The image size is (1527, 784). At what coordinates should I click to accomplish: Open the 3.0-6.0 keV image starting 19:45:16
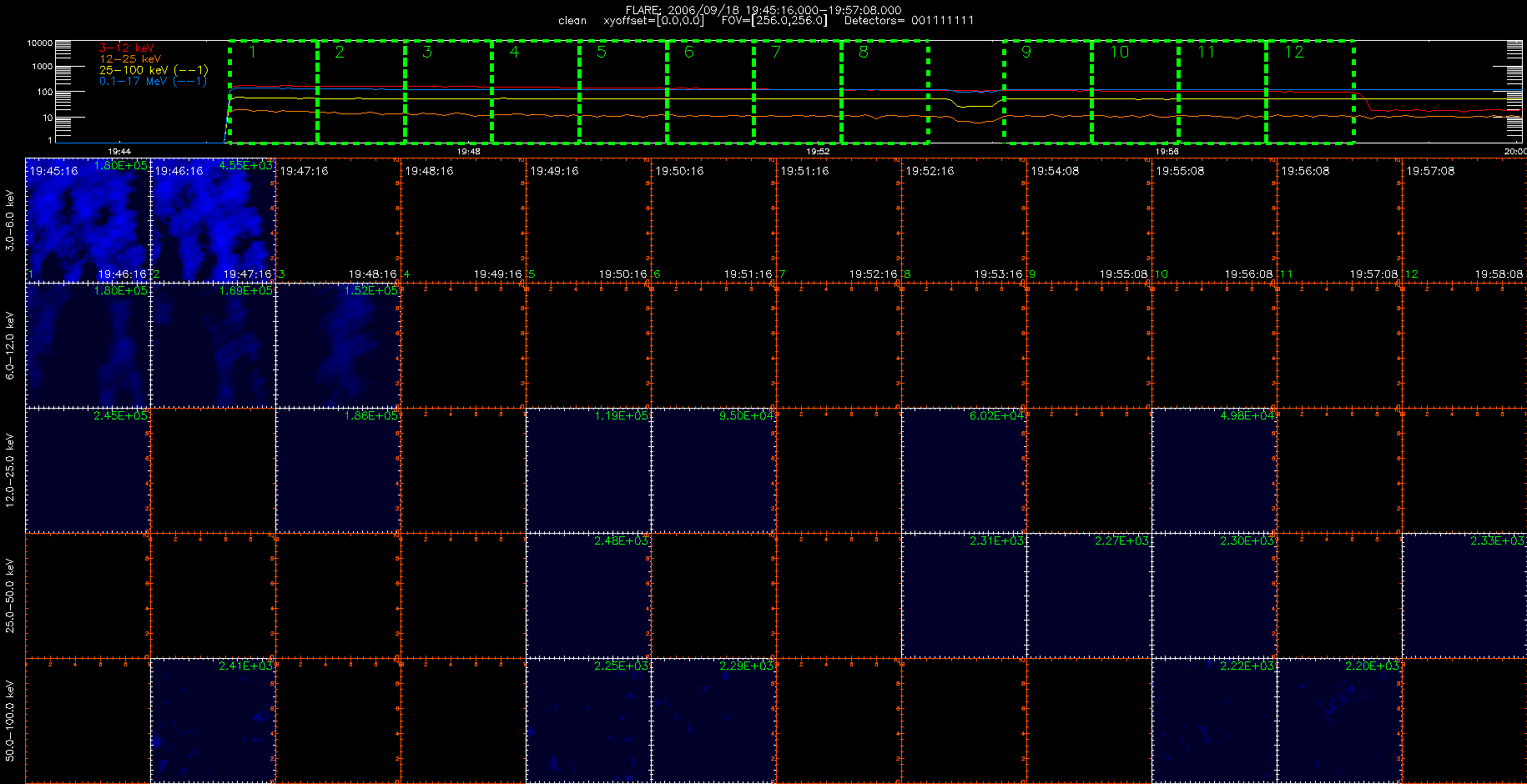coord(88,219)
